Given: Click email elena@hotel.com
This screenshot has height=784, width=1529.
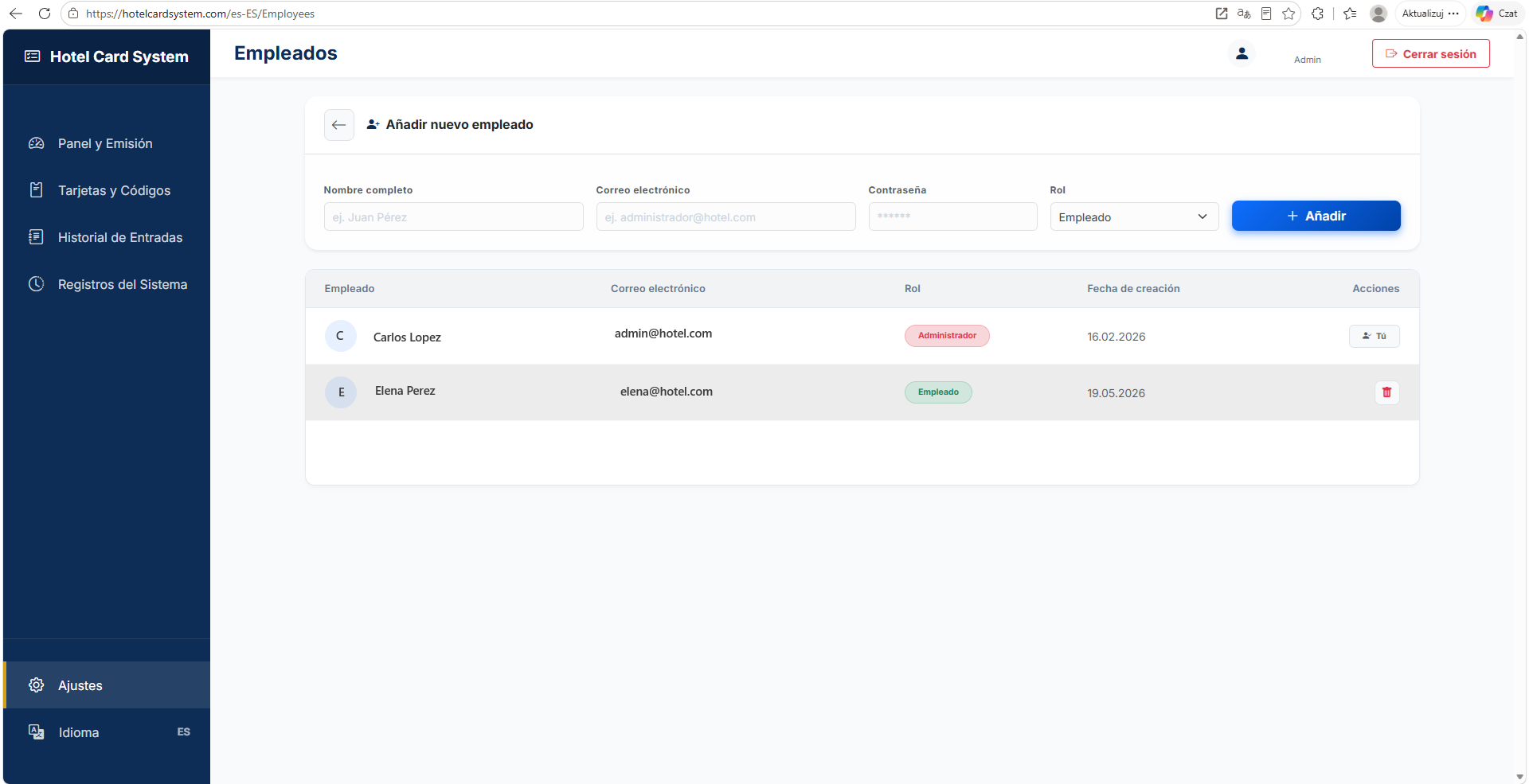Looking at the screenshot, I should coord(667,392).
